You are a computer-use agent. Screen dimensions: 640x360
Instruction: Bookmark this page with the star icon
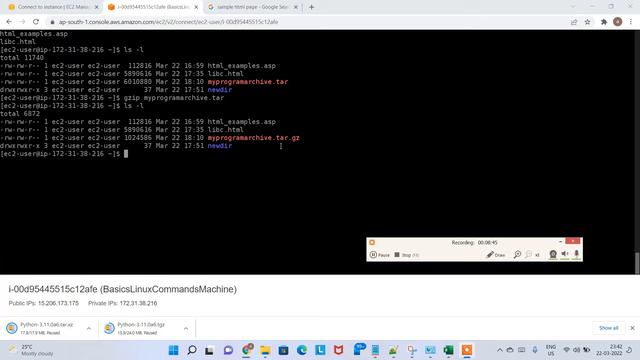coord(588,22)
